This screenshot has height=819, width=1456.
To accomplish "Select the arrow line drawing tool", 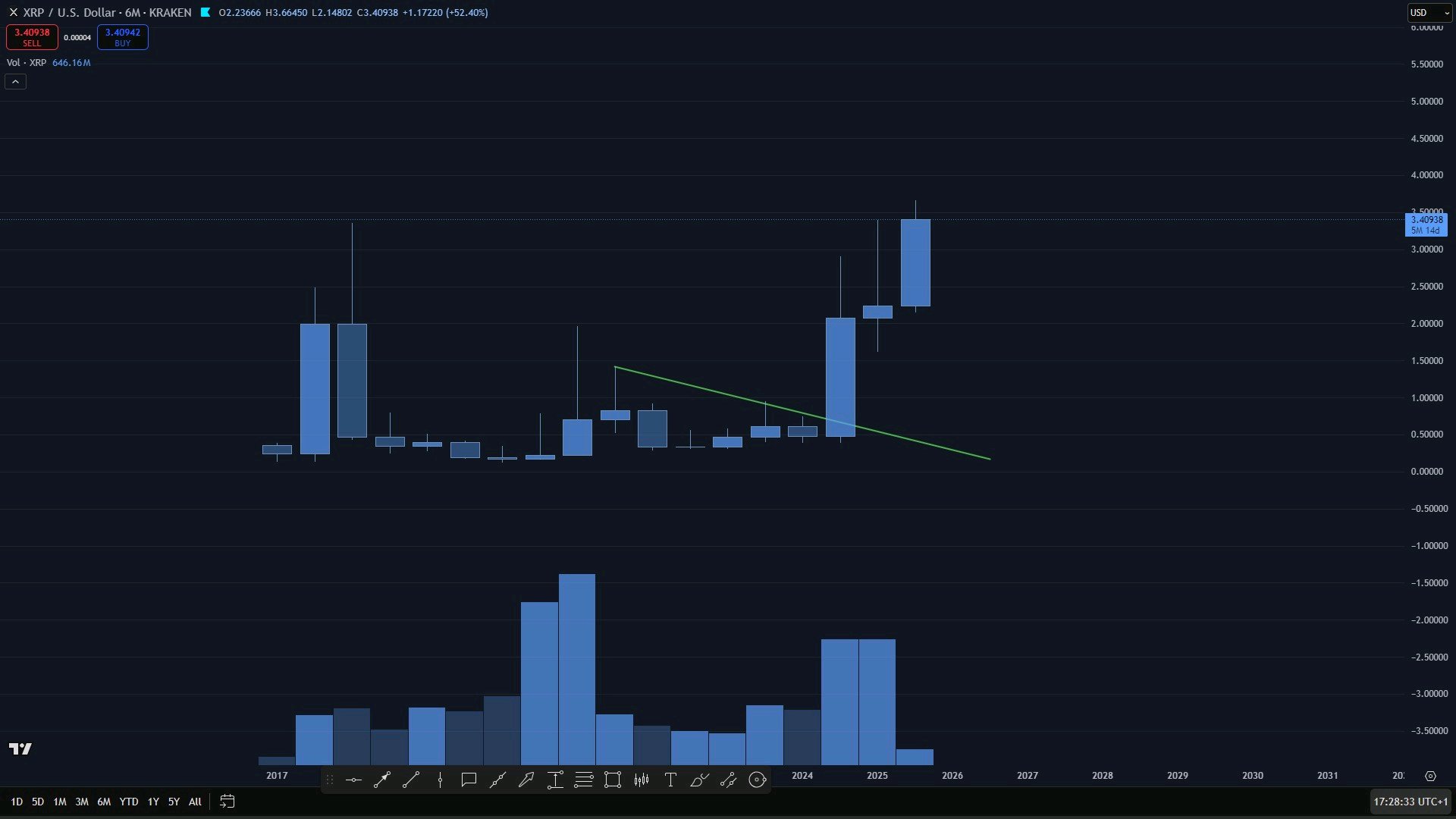I will [x=382, y=780].
